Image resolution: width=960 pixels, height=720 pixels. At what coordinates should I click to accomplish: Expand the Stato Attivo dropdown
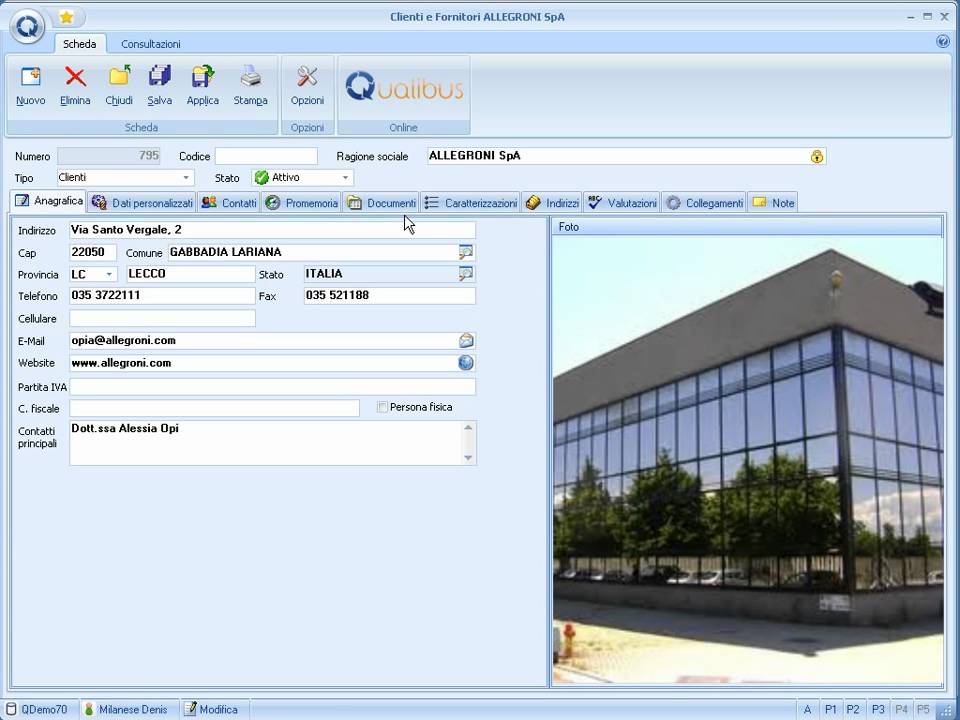345,178
